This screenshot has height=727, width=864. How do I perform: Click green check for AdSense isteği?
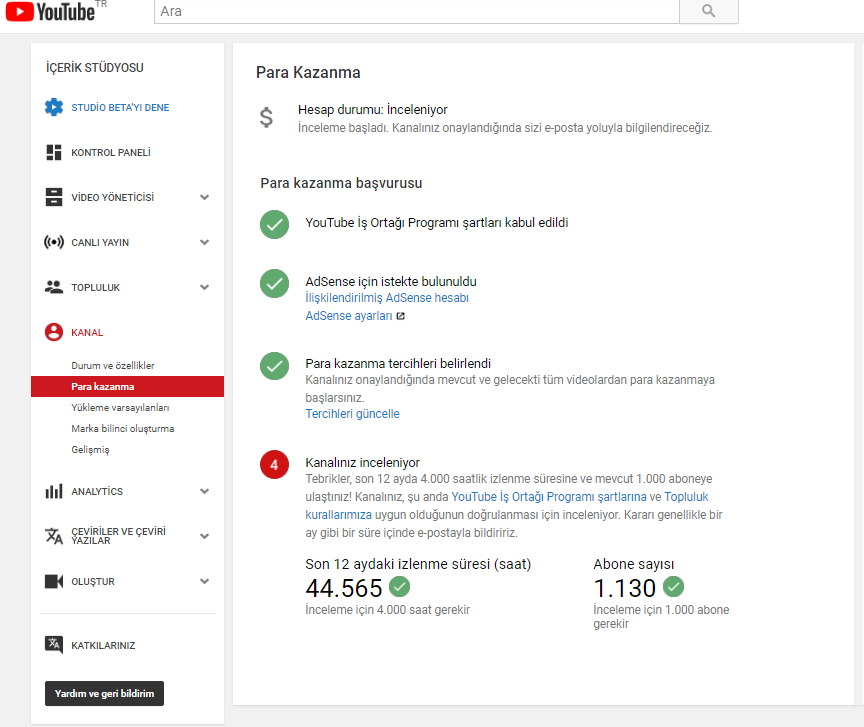point(274,283)
